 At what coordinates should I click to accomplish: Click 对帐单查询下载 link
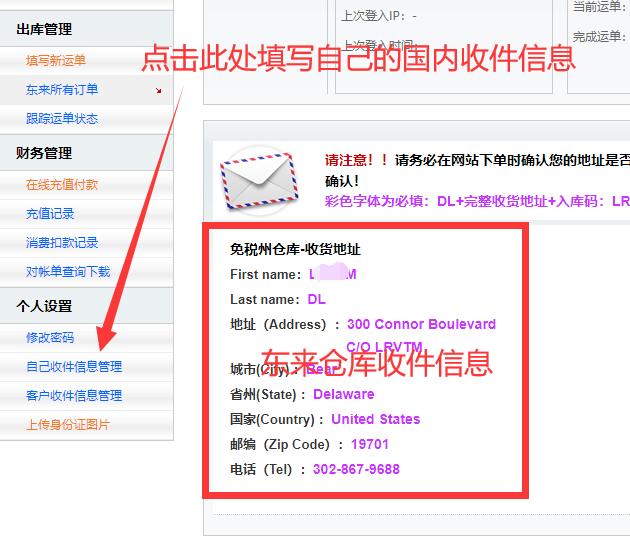(68, 272)
